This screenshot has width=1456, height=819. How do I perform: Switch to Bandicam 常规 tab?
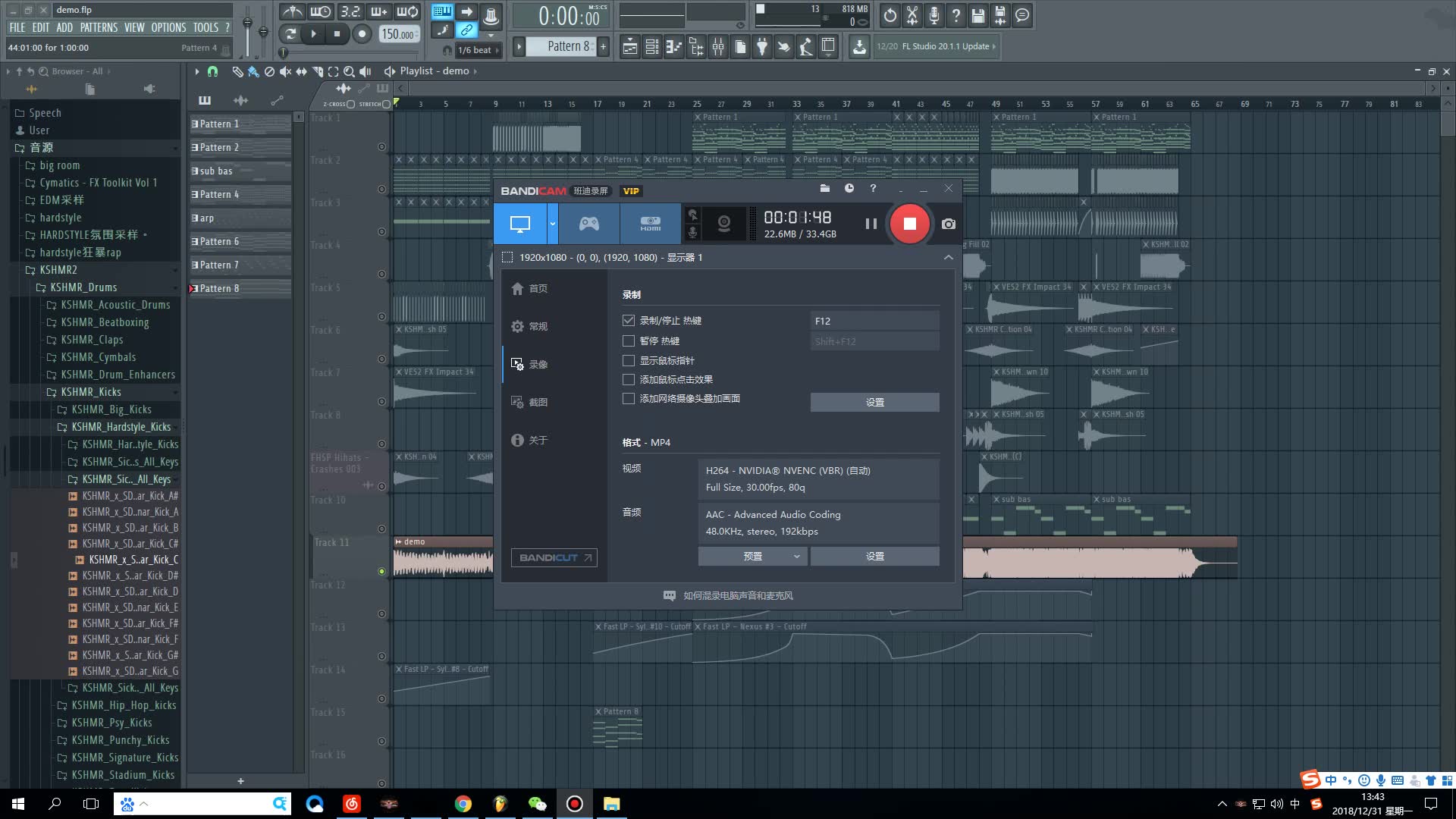pyautogui.click(x=529, y=326)
